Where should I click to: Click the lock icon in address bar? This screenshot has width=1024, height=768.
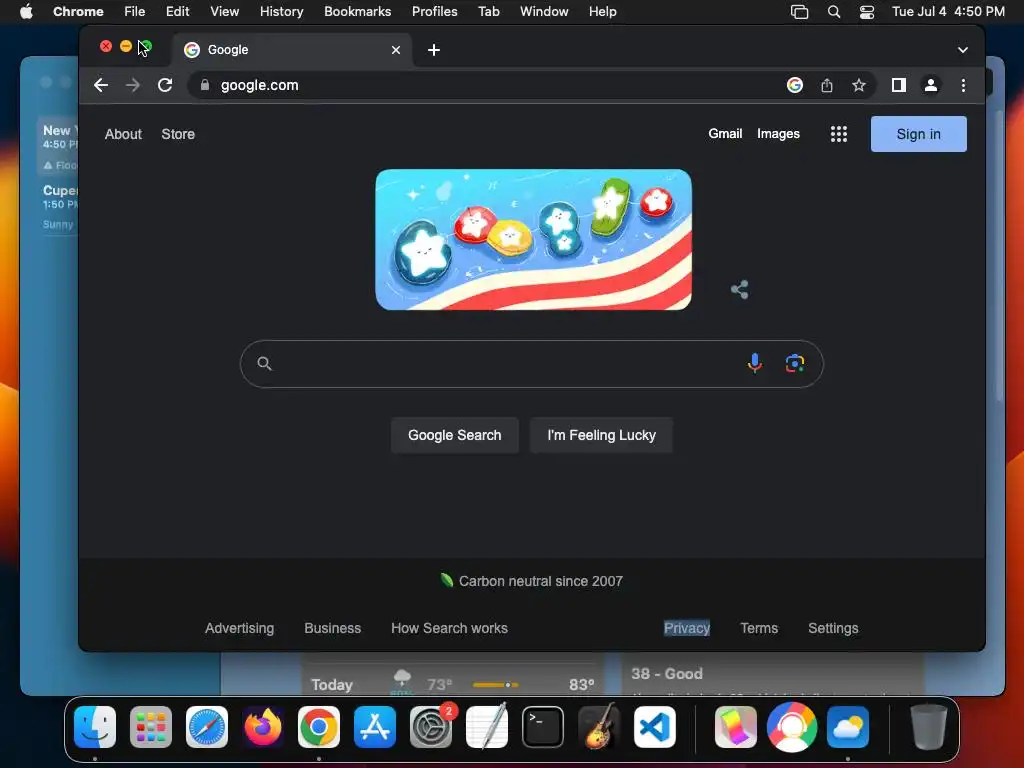pyautogui.click(x=204, y=85)
